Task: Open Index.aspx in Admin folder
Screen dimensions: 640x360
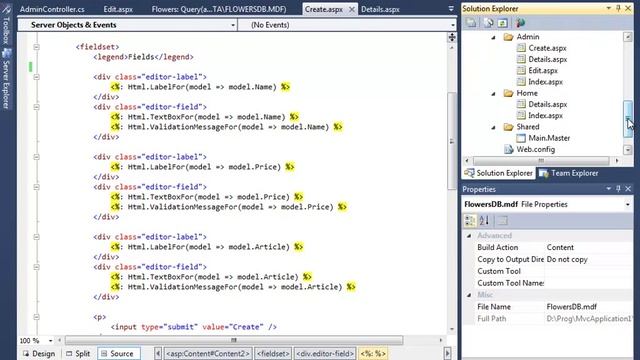Action: coord(545,82)
